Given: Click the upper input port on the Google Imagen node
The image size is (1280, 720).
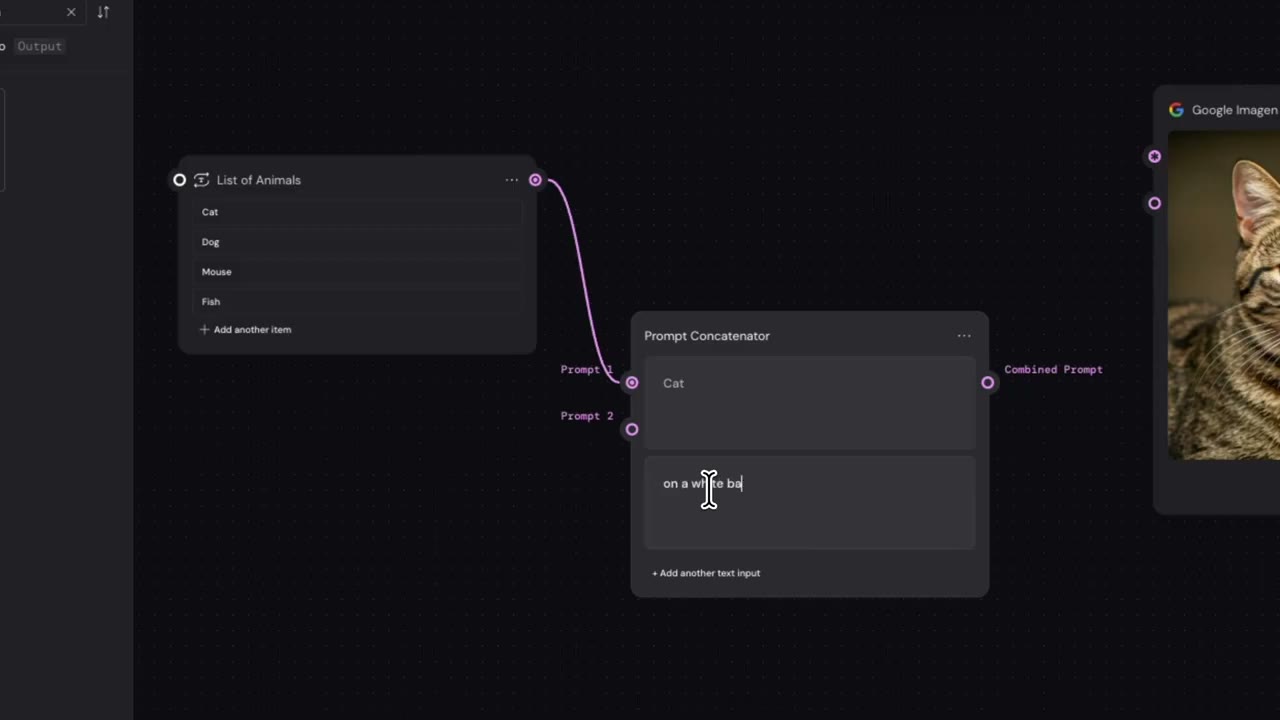Looking at the screenshot, I should point(1154,156).
